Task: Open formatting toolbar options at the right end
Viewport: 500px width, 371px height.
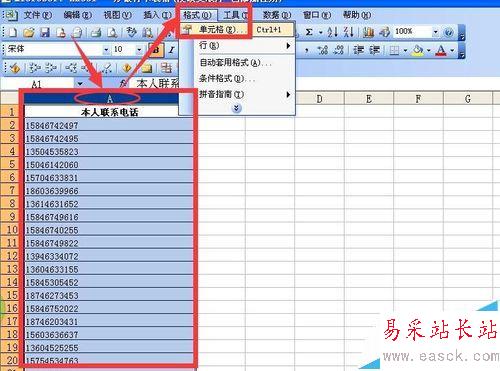Action: (462, 51)
